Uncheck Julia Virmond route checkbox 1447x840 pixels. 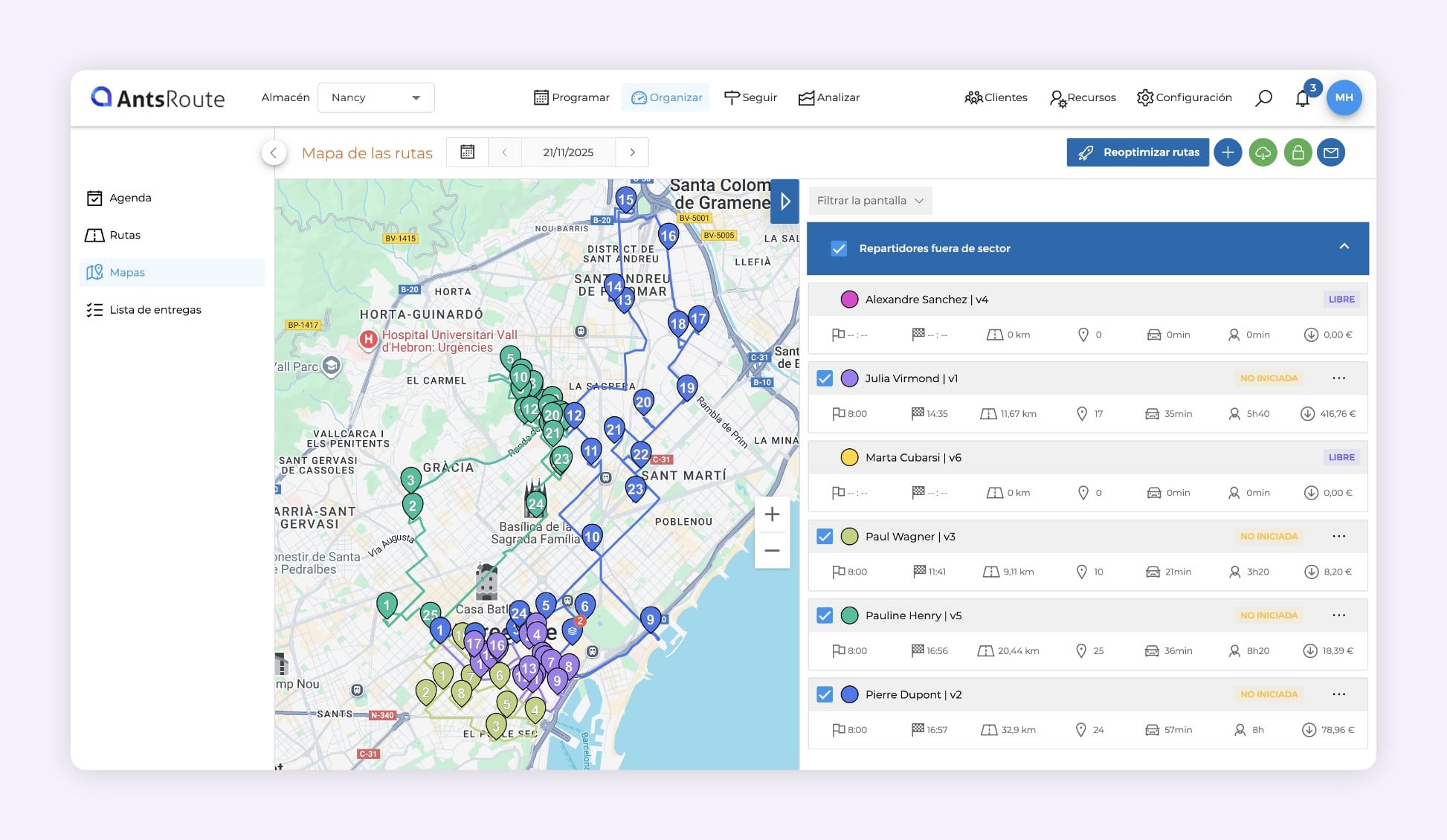[x=825, y=378]
